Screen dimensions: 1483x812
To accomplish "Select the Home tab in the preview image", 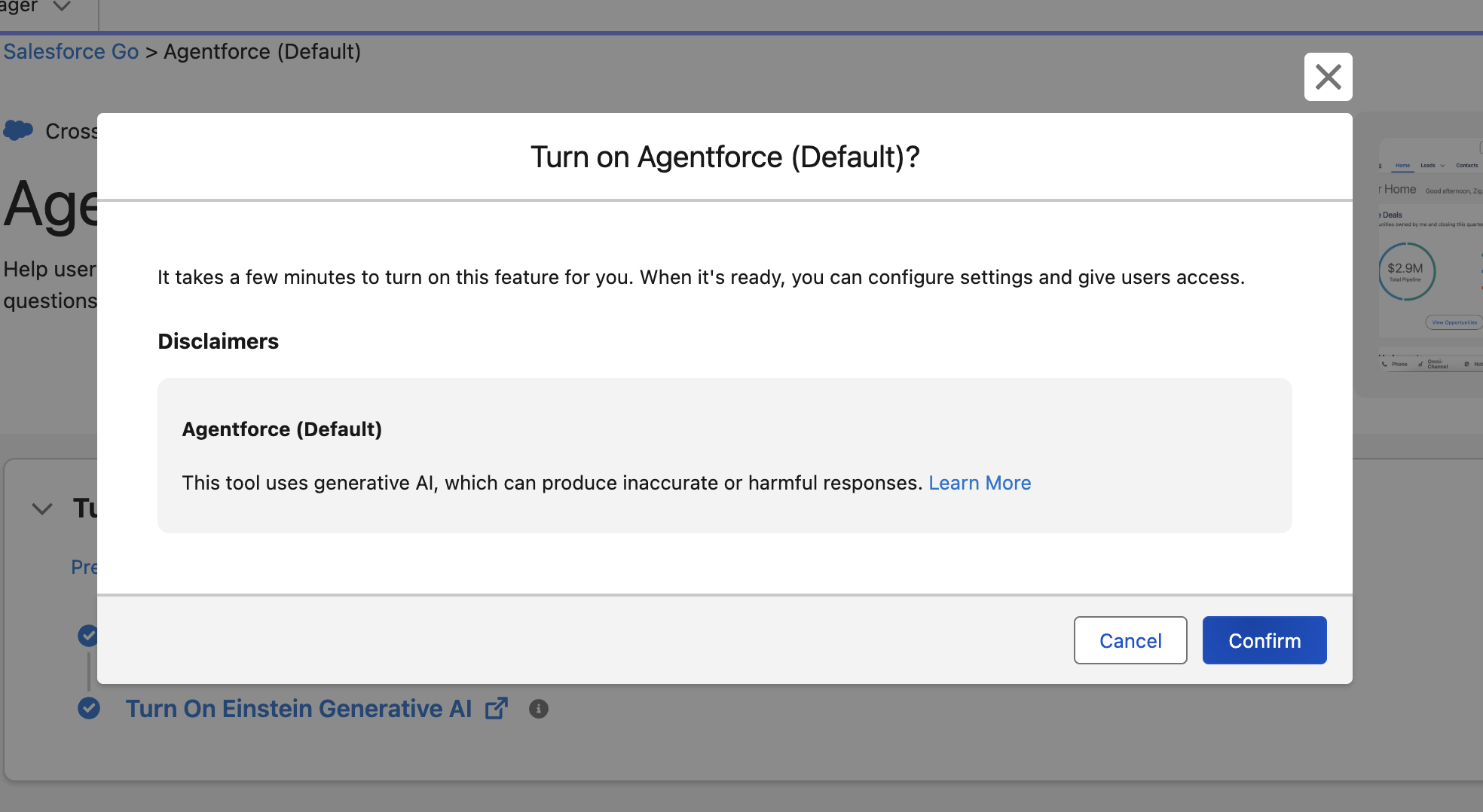I will pos(1402,166).
